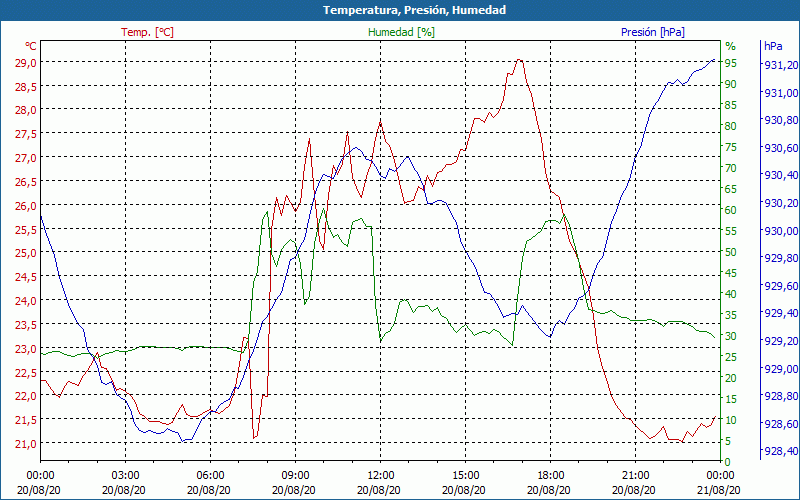Click the temperature axis value '22,5'
Image resolution: width=800 pixels, height=500 pixels.
coord(25,372)
